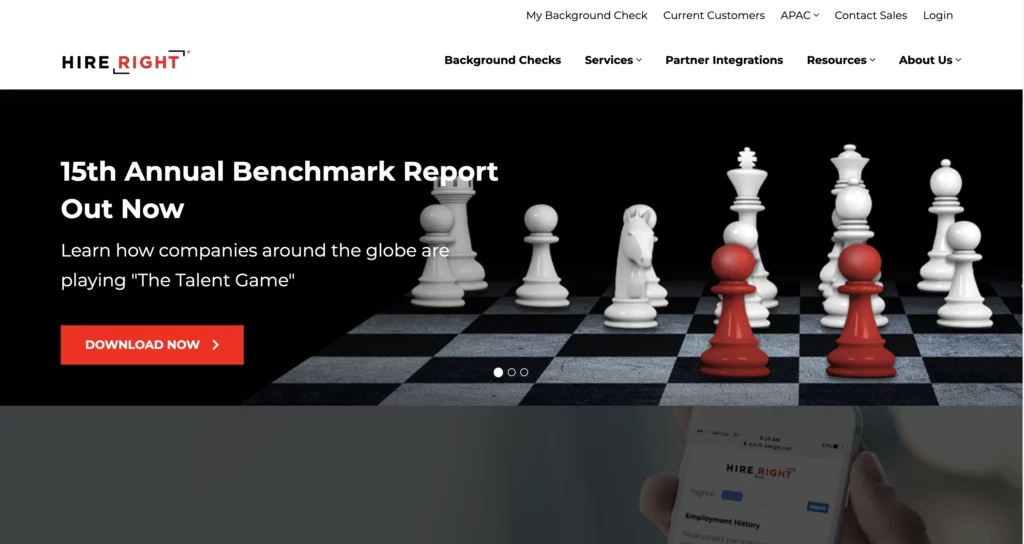Viewport: 1024px width, 544px height.
Task: Click the HireRight logo on phone screen
Action: (x=760, y=471)
